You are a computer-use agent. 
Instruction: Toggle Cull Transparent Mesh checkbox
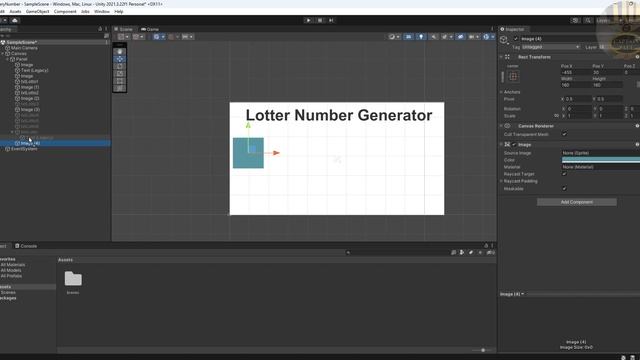(564, 134)
